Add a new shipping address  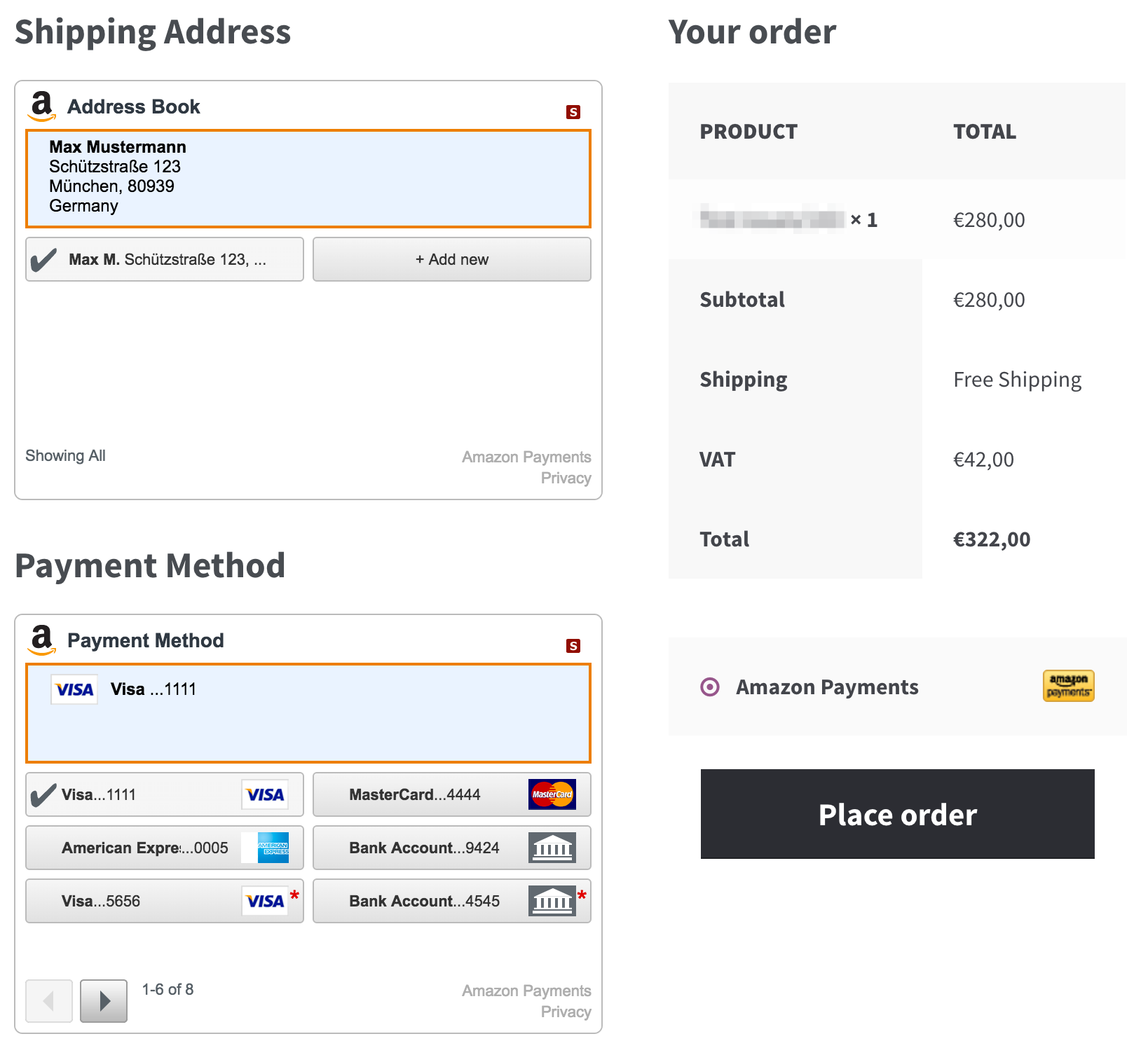click(x=451, y=259)
